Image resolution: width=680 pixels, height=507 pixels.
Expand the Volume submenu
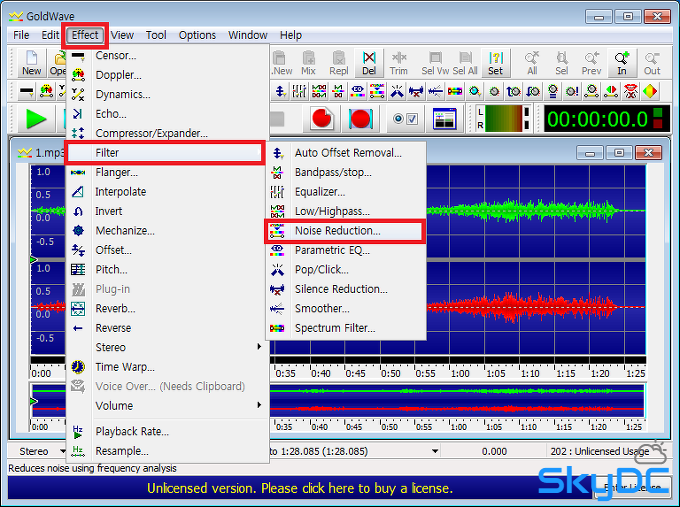coord(167,406)
